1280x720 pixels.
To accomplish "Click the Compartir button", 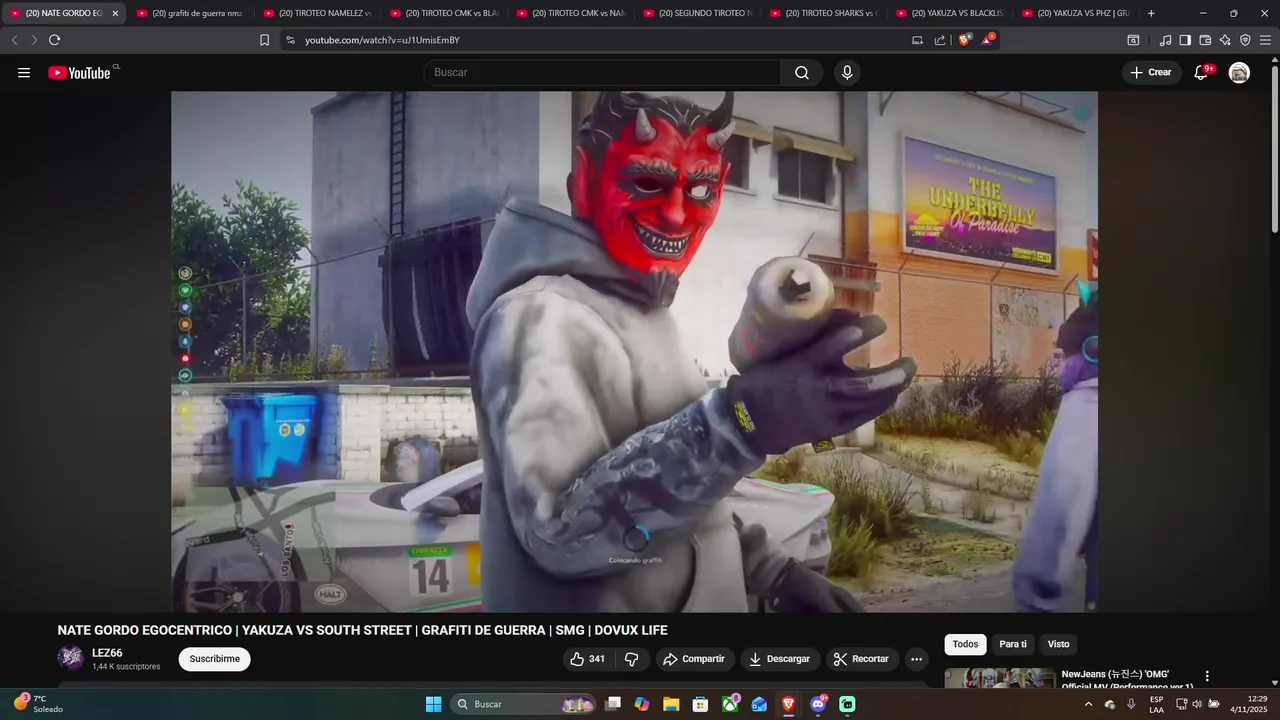I will [x=695, y=659].
